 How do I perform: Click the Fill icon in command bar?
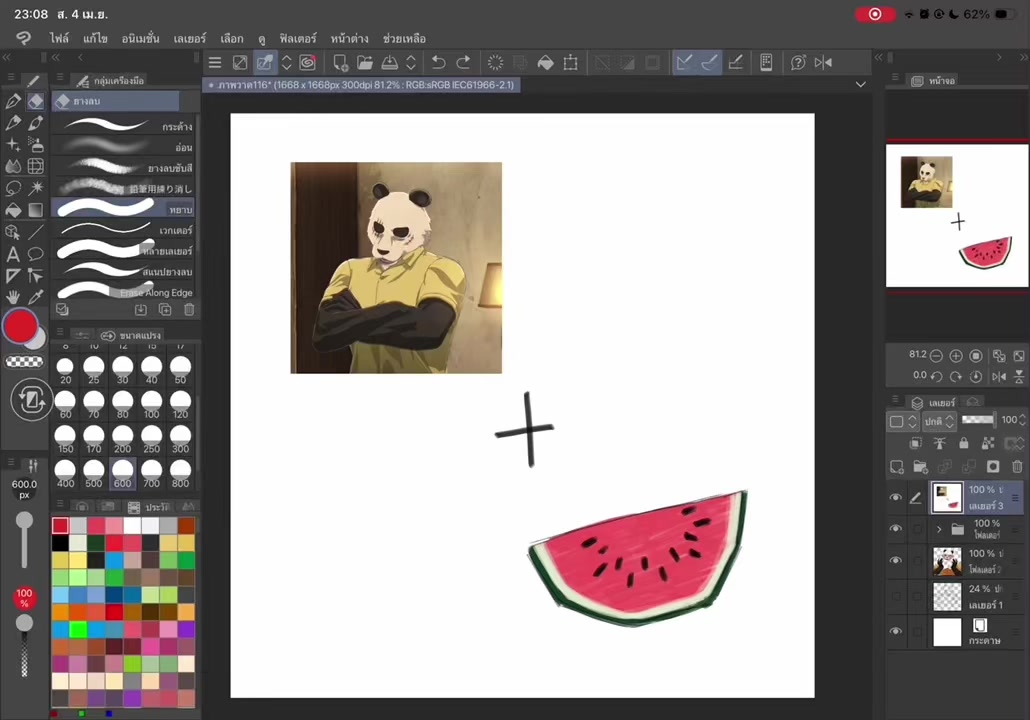(x=545, y=62)
